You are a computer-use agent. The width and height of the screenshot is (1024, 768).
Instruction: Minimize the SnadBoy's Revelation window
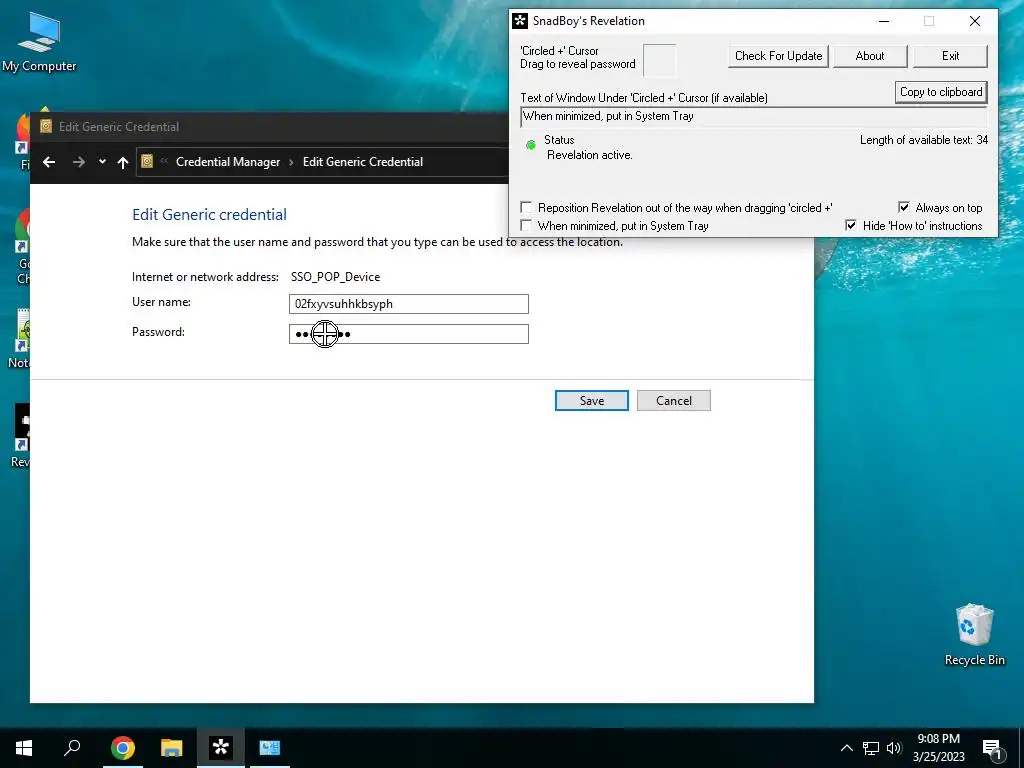(x=884, y=21)
